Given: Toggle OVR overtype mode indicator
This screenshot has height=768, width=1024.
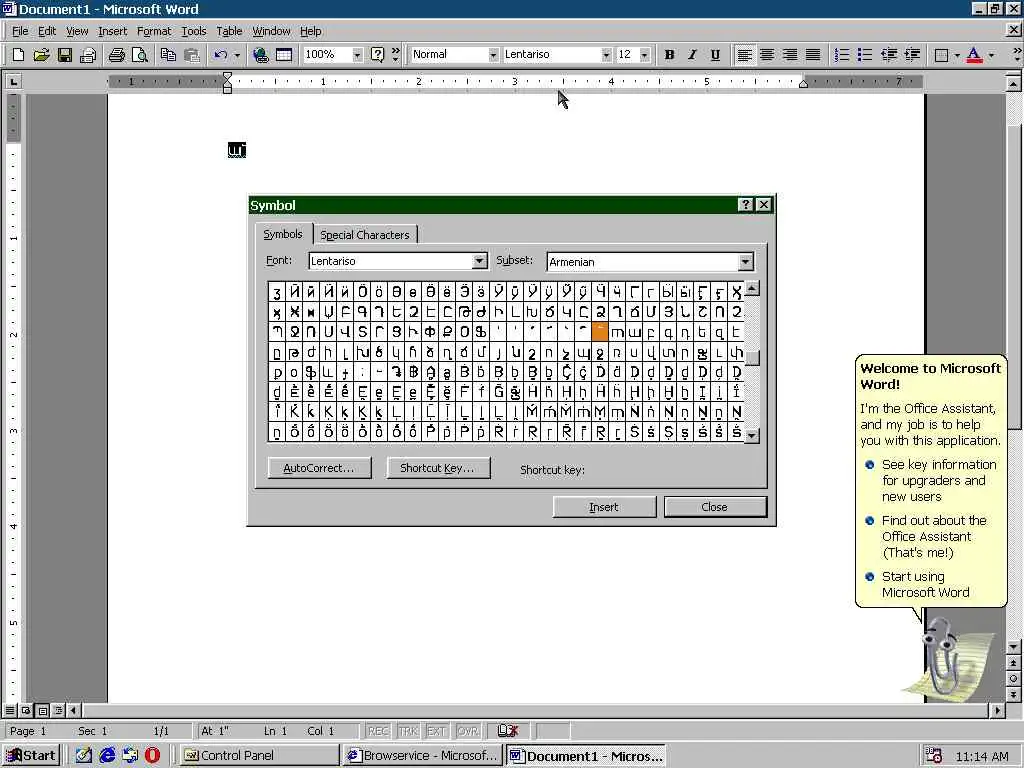Looking at the screenshot, I should point(468,731).
